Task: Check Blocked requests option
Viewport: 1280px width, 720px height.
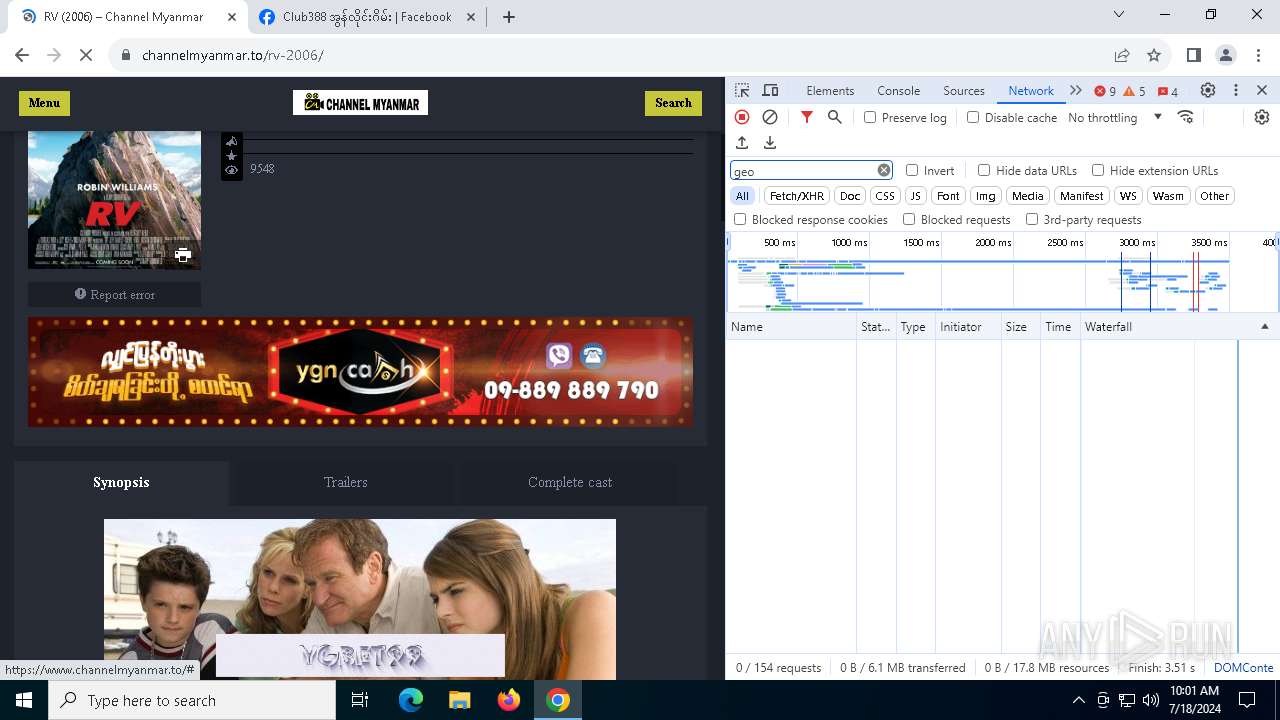Action: [x=909, y=219]
